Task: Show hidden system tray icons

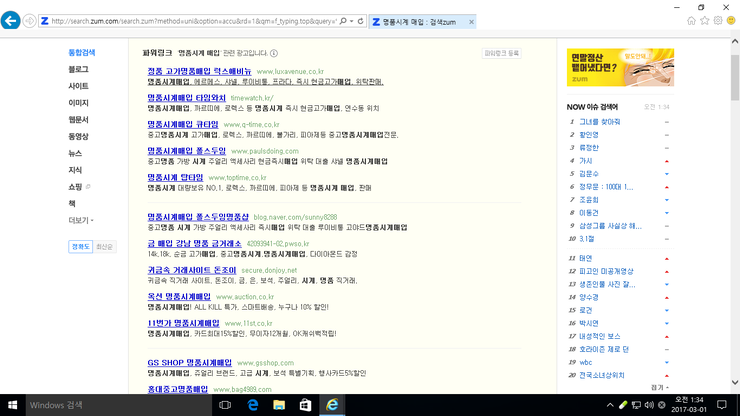Action: click(610, 405)
